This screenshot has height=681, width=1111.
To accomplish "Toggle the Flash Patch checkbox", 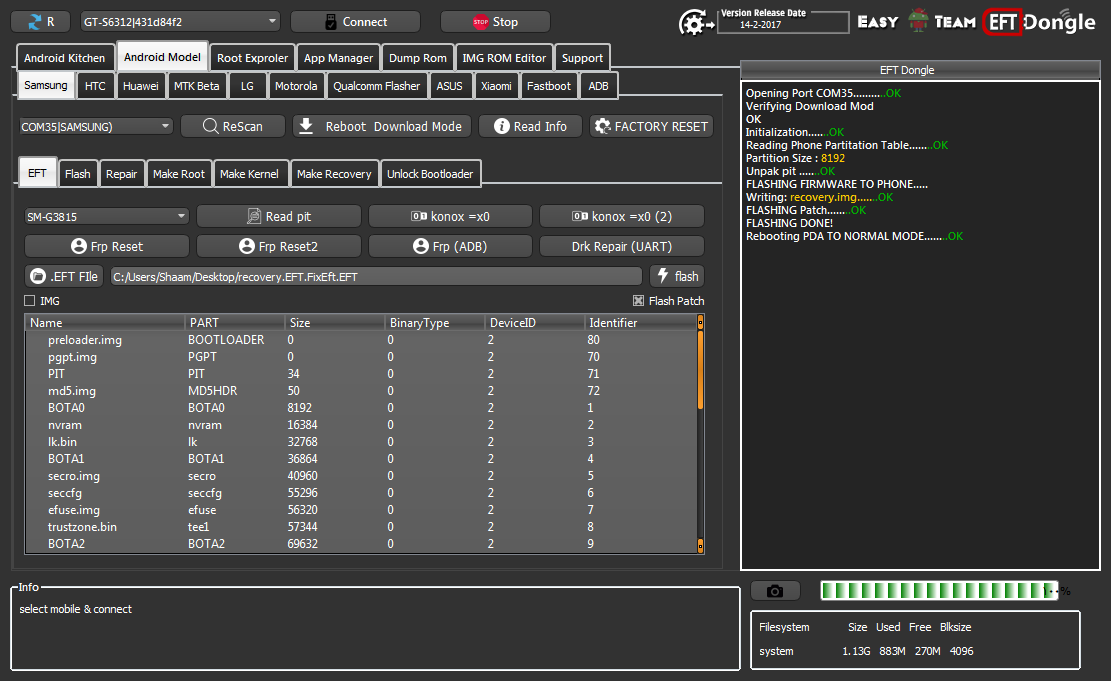I will tap(638, 300).
